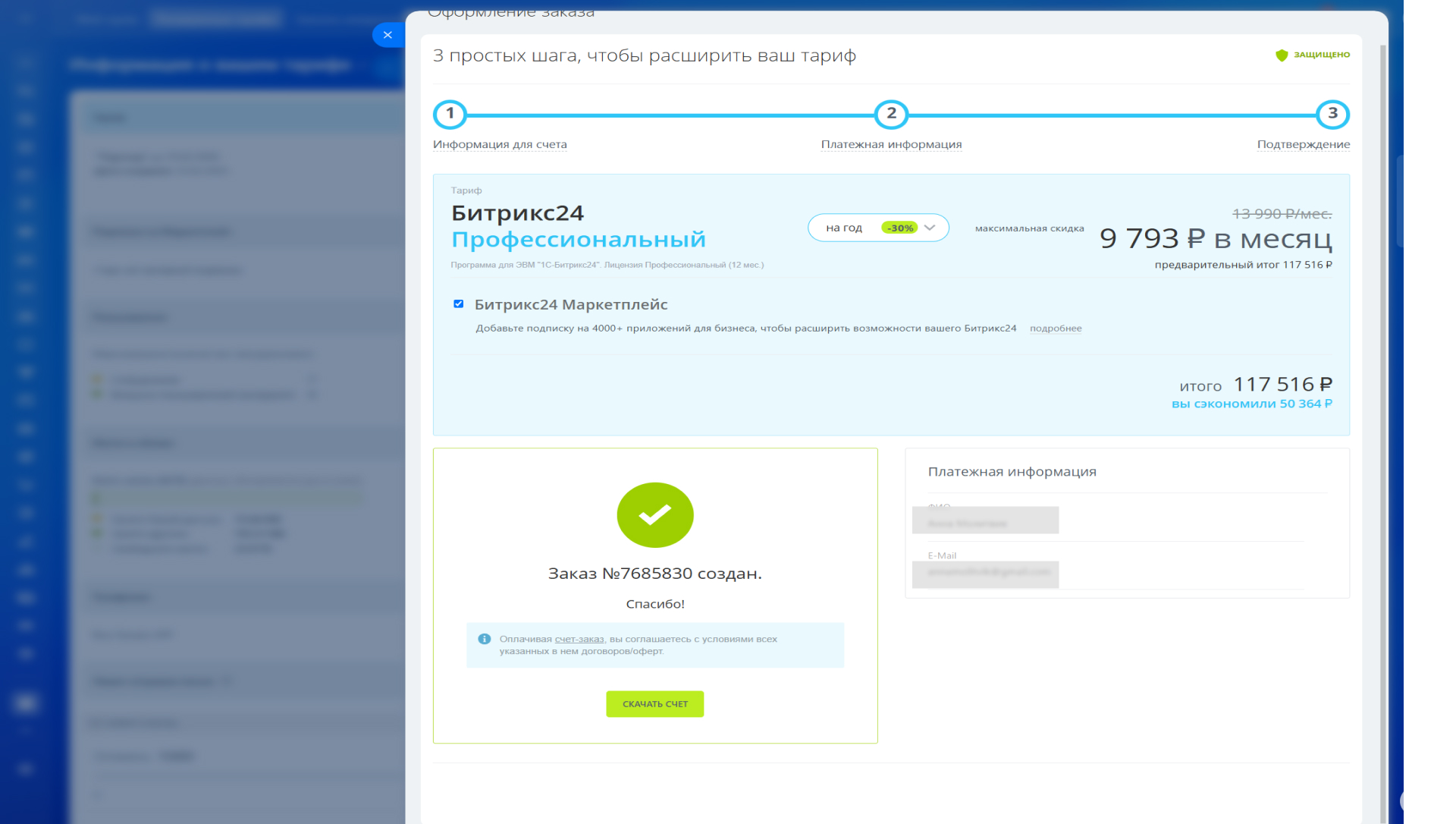
Task: Click the СКАЧАТЬ СЧЕТ button
Action: (655, 704)
